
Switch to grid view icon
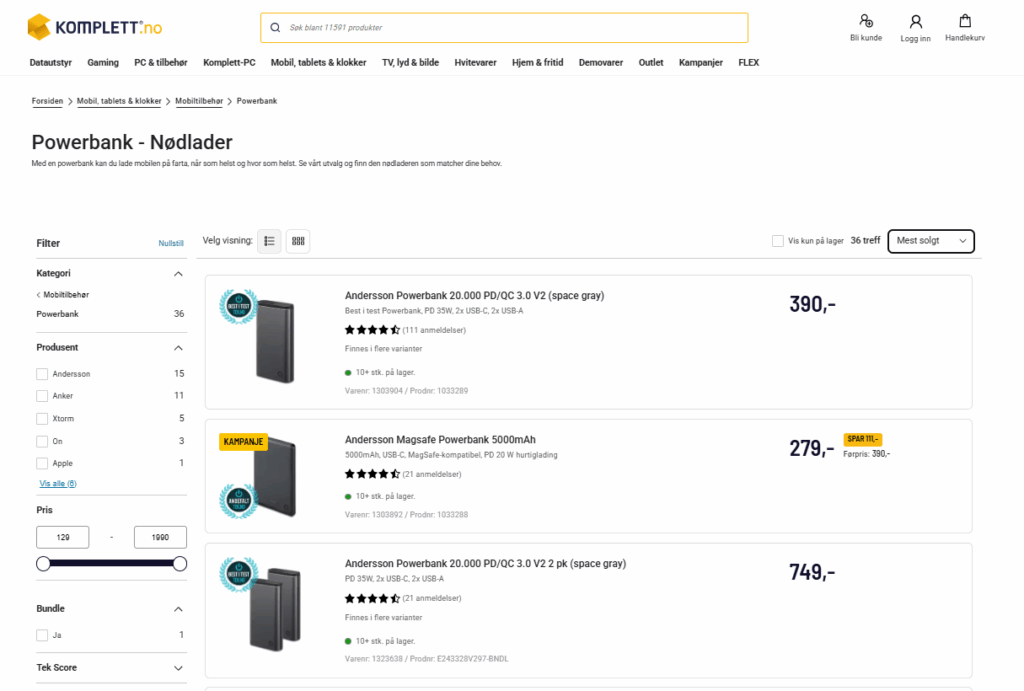coord(297,241)
